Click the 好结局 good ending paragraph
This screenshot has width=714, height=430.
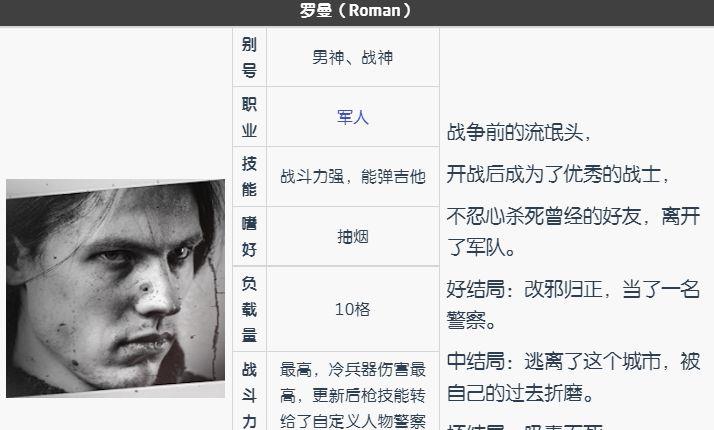573,305
